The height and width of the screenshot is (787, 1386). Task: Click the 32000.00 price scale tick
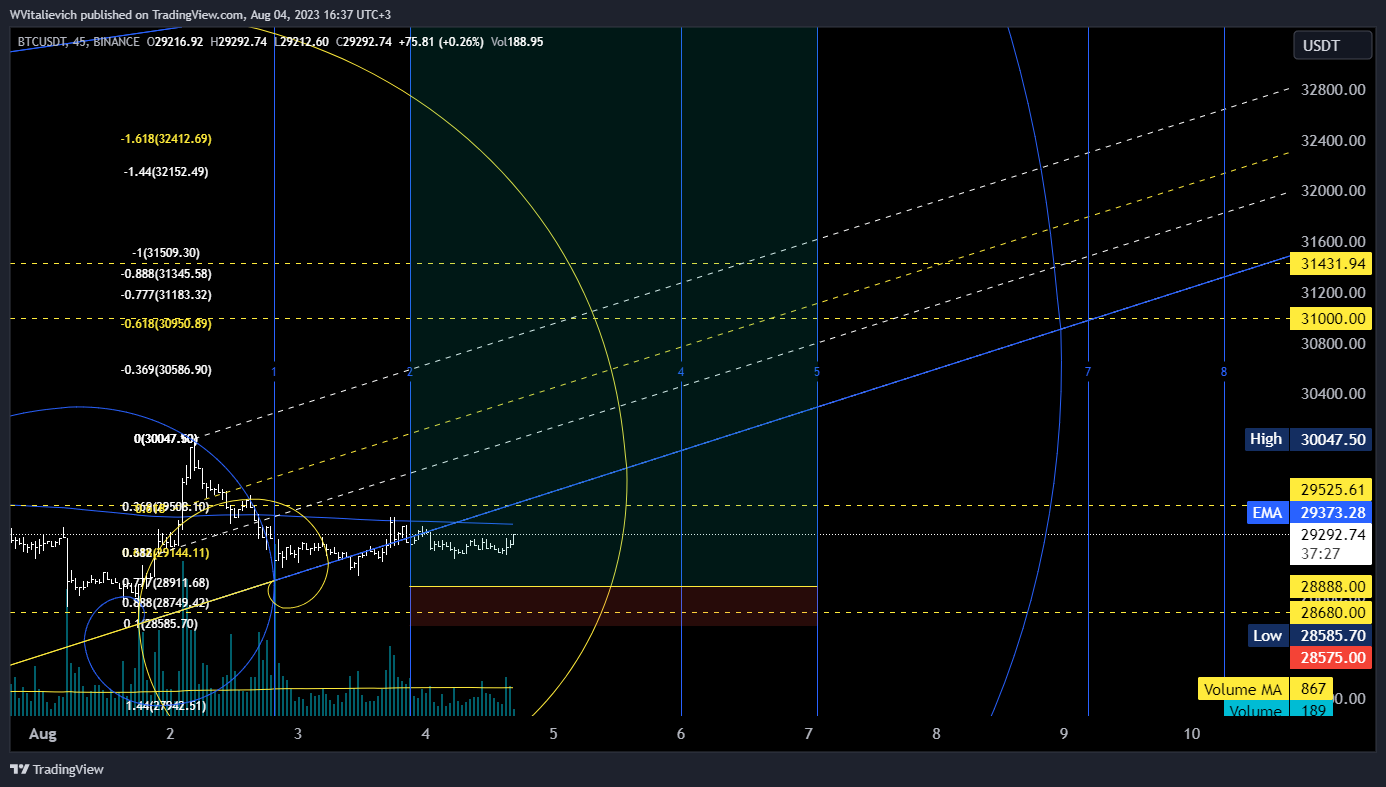(x=1333, y=191)
